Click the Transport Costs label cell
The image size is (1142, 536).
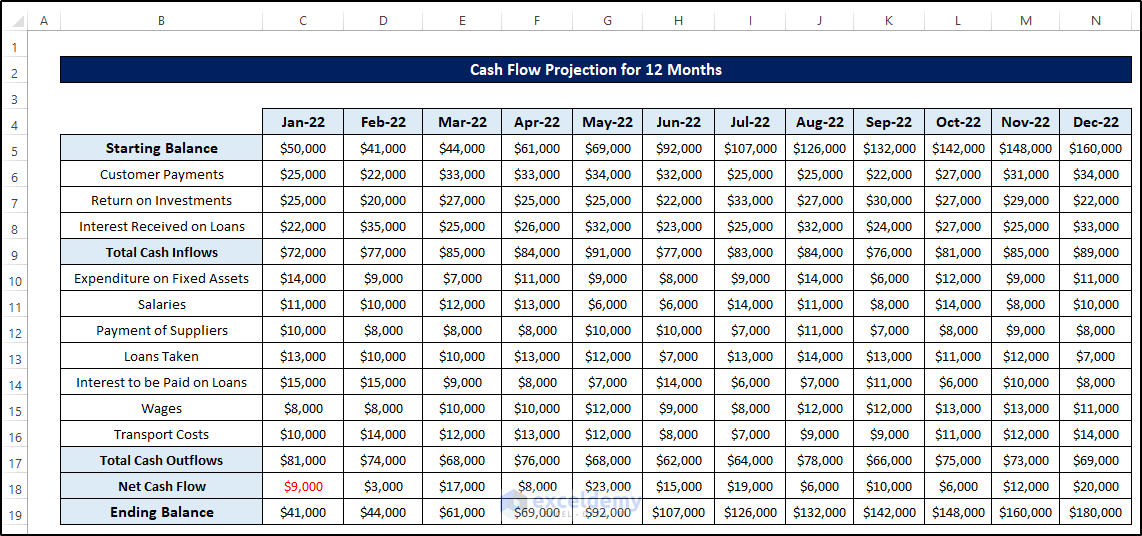click(x=161, y=434)
